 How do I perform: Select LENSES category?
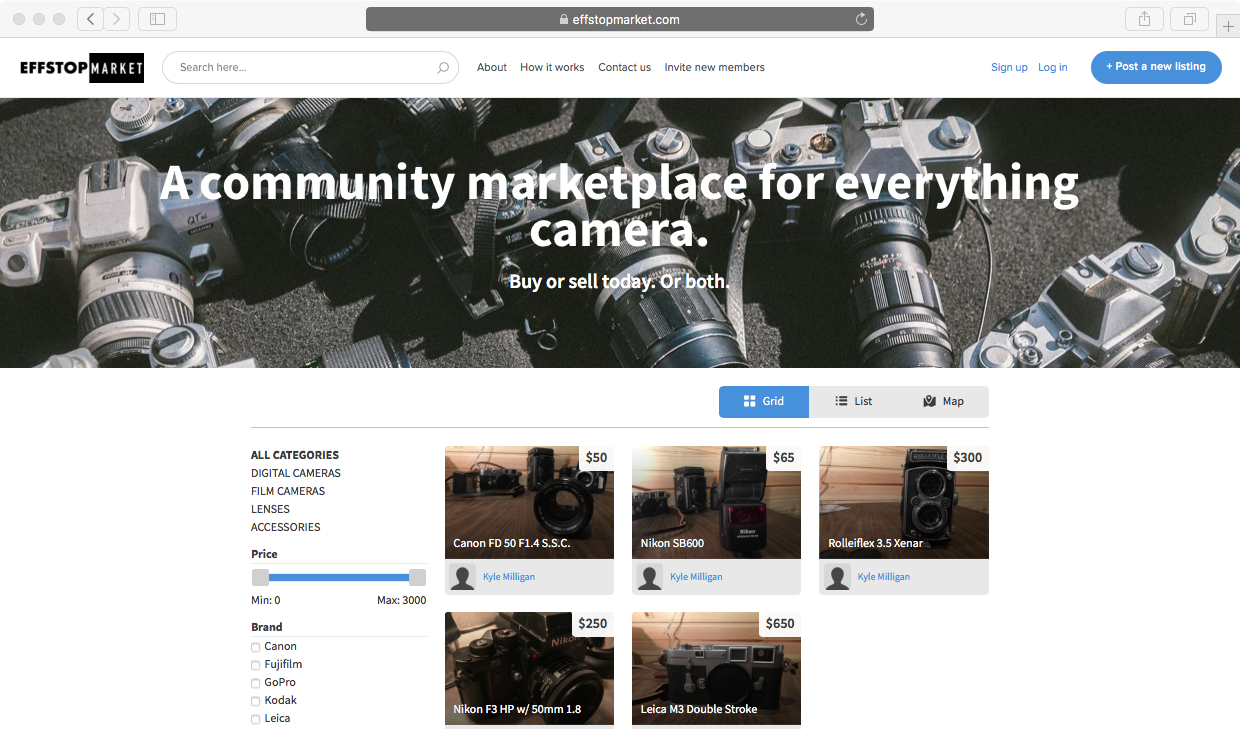[x=270, y=509]
